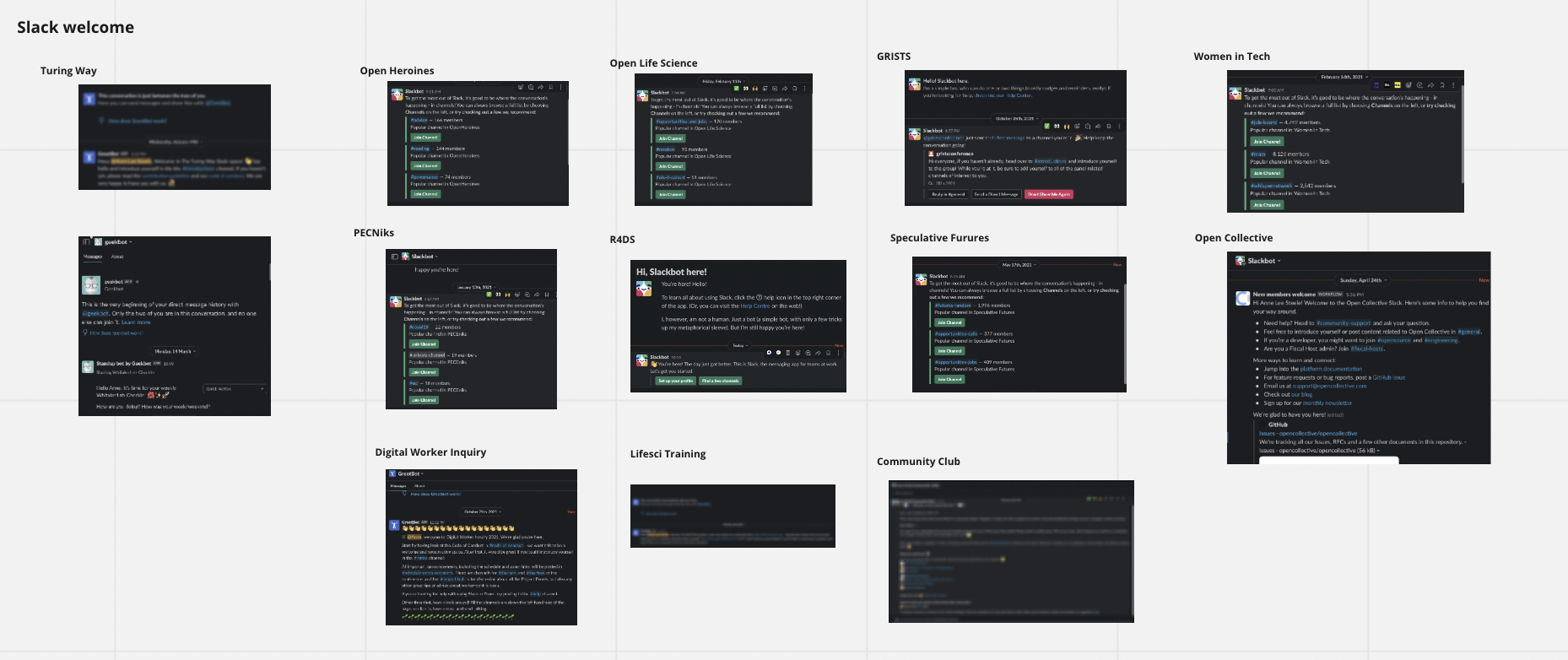Screen dimensions: 1568x660
Task: Open 'our blog' link in Open Collective screenshot
Action: tap(1302, 394)
